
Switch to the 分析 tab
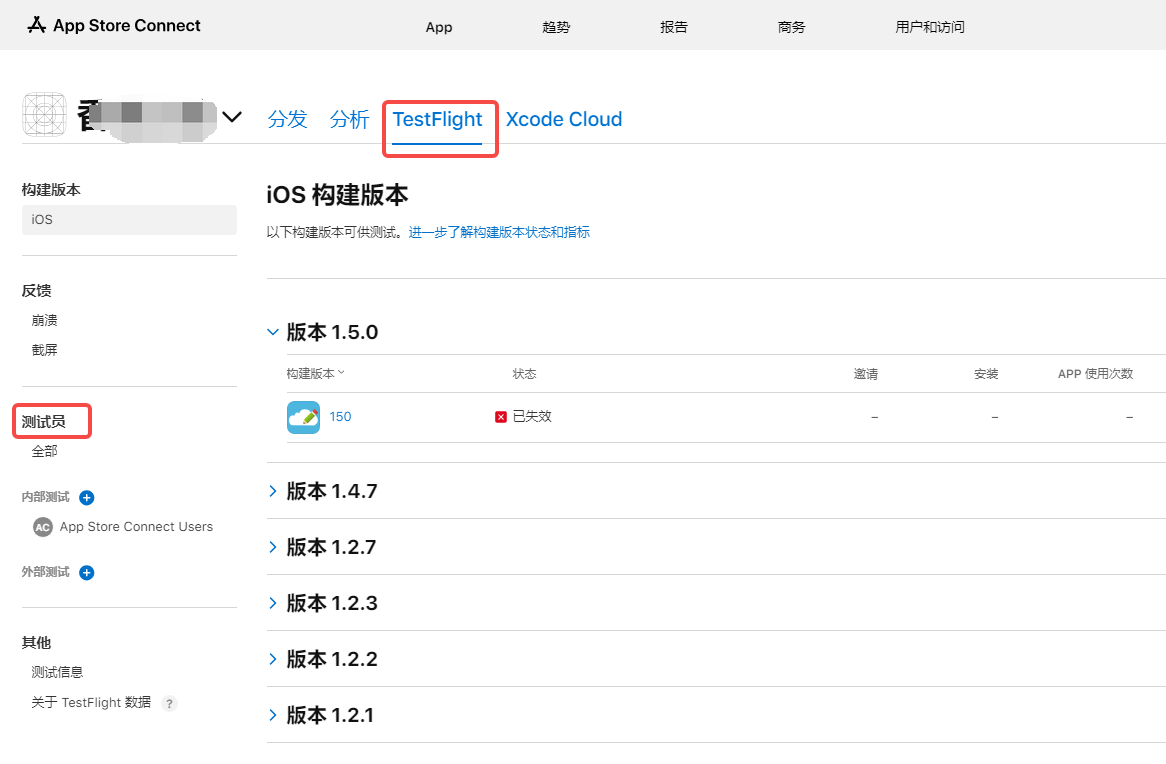coord(350,119)
